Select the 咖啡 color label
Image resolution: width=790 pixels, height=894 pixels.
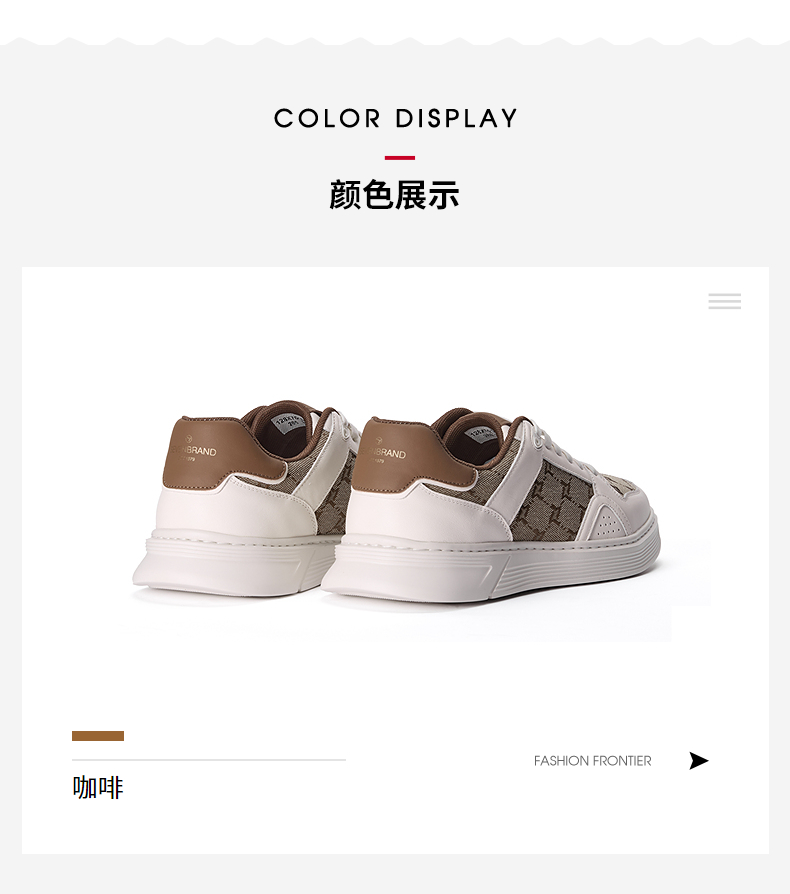(x=98, y=787)
